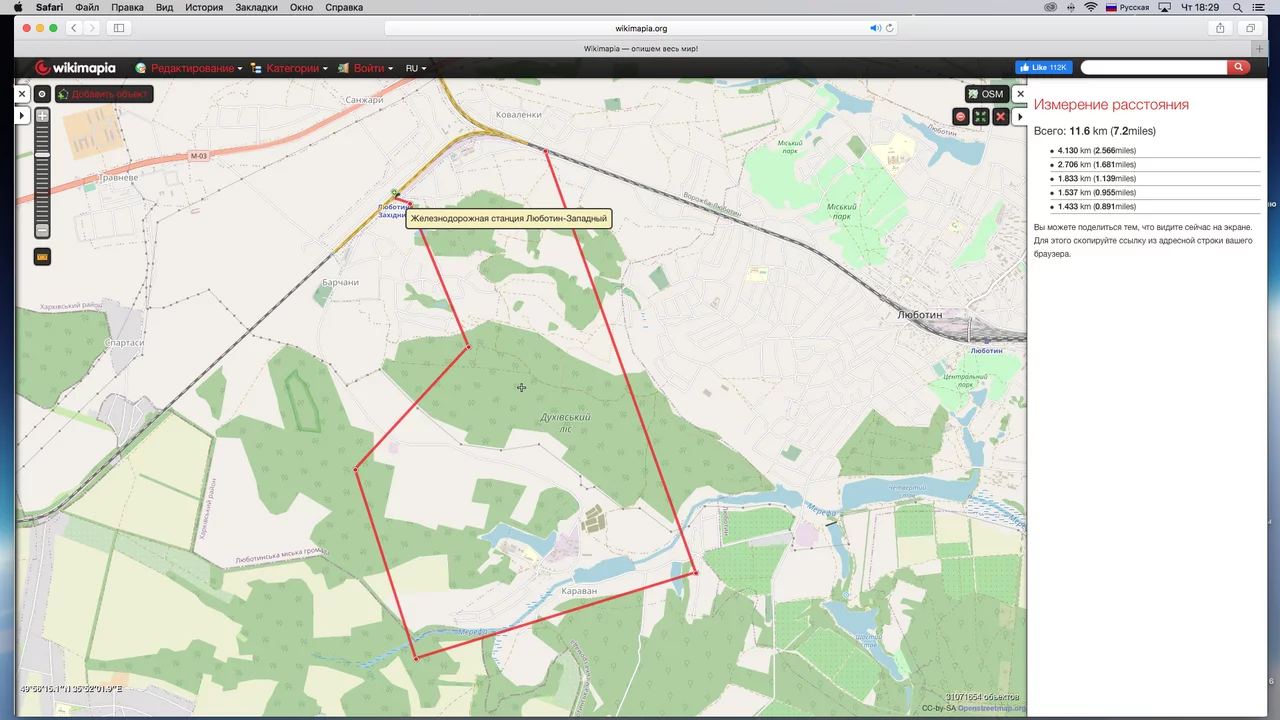
Task: Expand the left side panel arrow
Action: point(22,116)
